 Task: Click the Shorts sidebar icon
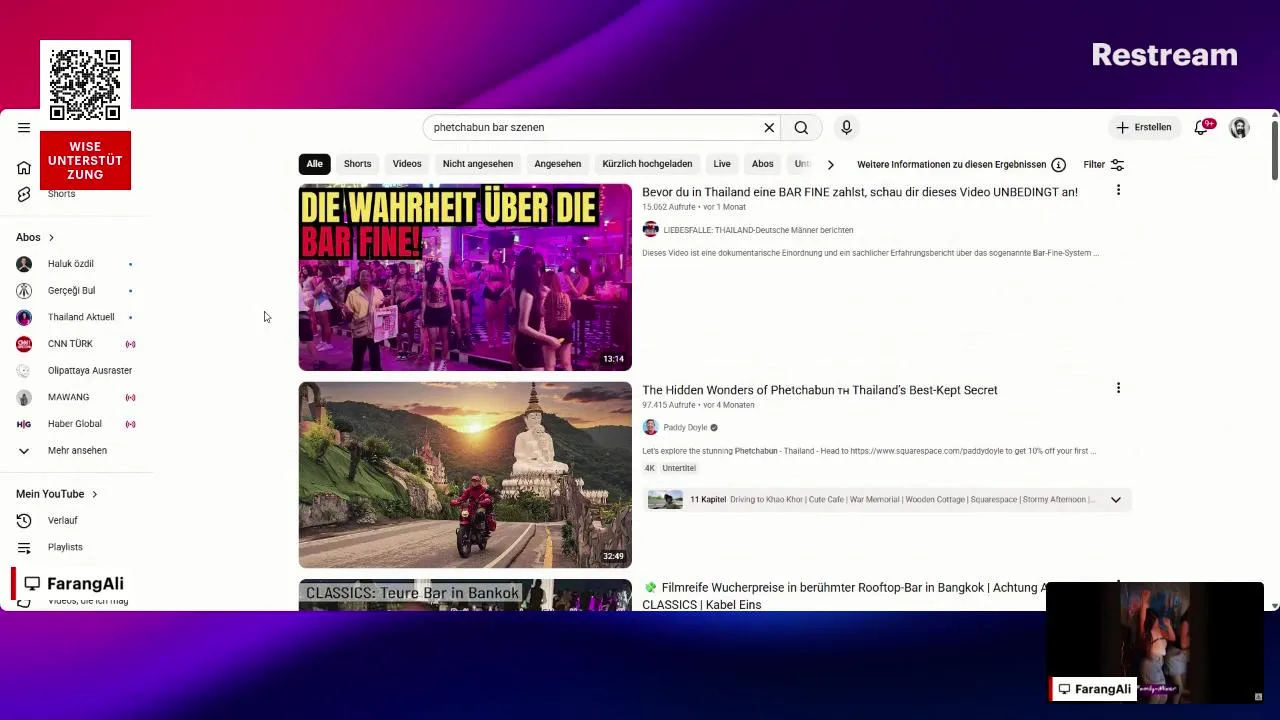click(24, 194)
